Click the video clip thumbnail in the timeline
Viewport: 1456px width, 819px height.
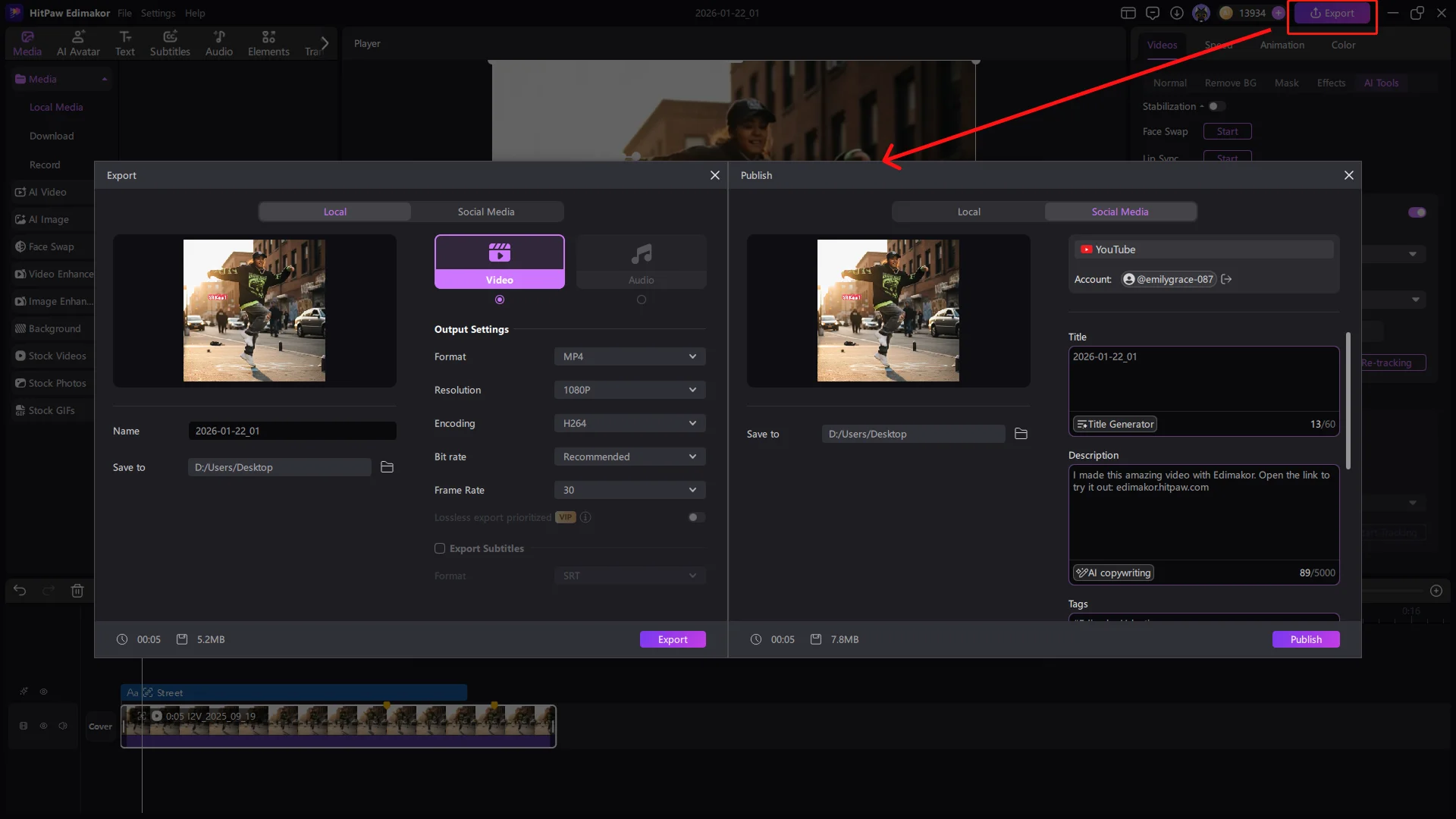(337, 725)
